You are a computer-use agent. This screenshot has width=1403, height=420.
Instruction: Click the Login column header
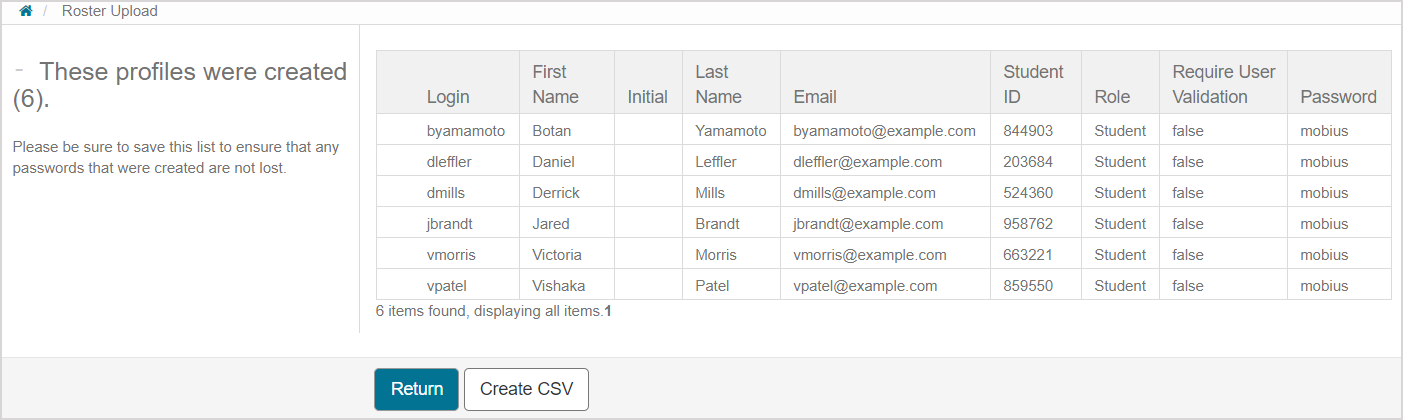pos(448,97)
